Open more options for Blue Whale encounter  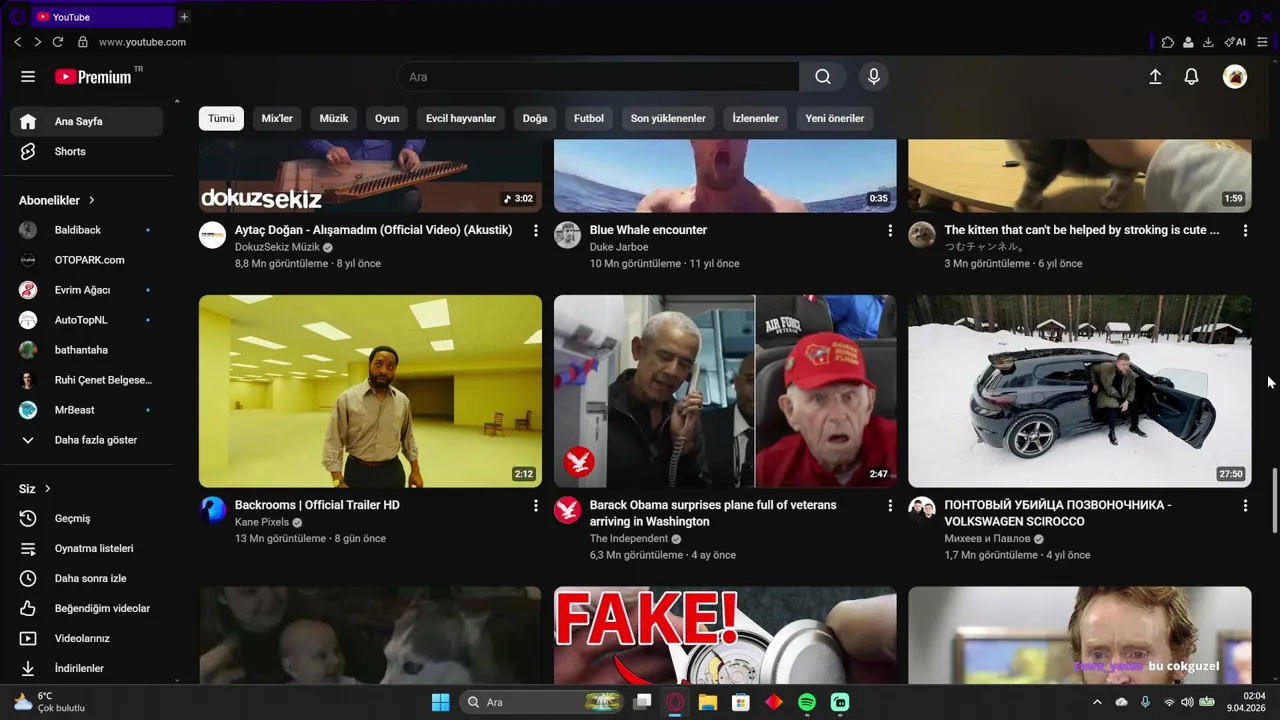click(890, 231)
